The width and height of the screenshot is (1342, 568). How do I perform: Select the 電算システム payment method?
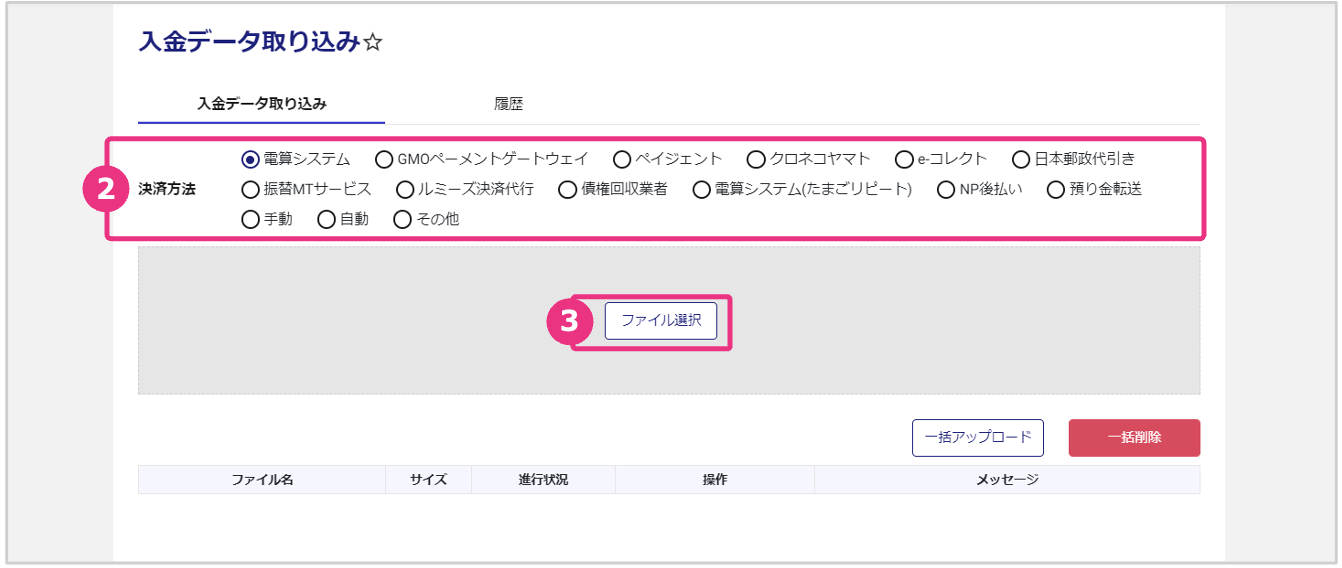pyautogui.click(x=251, y=159)
